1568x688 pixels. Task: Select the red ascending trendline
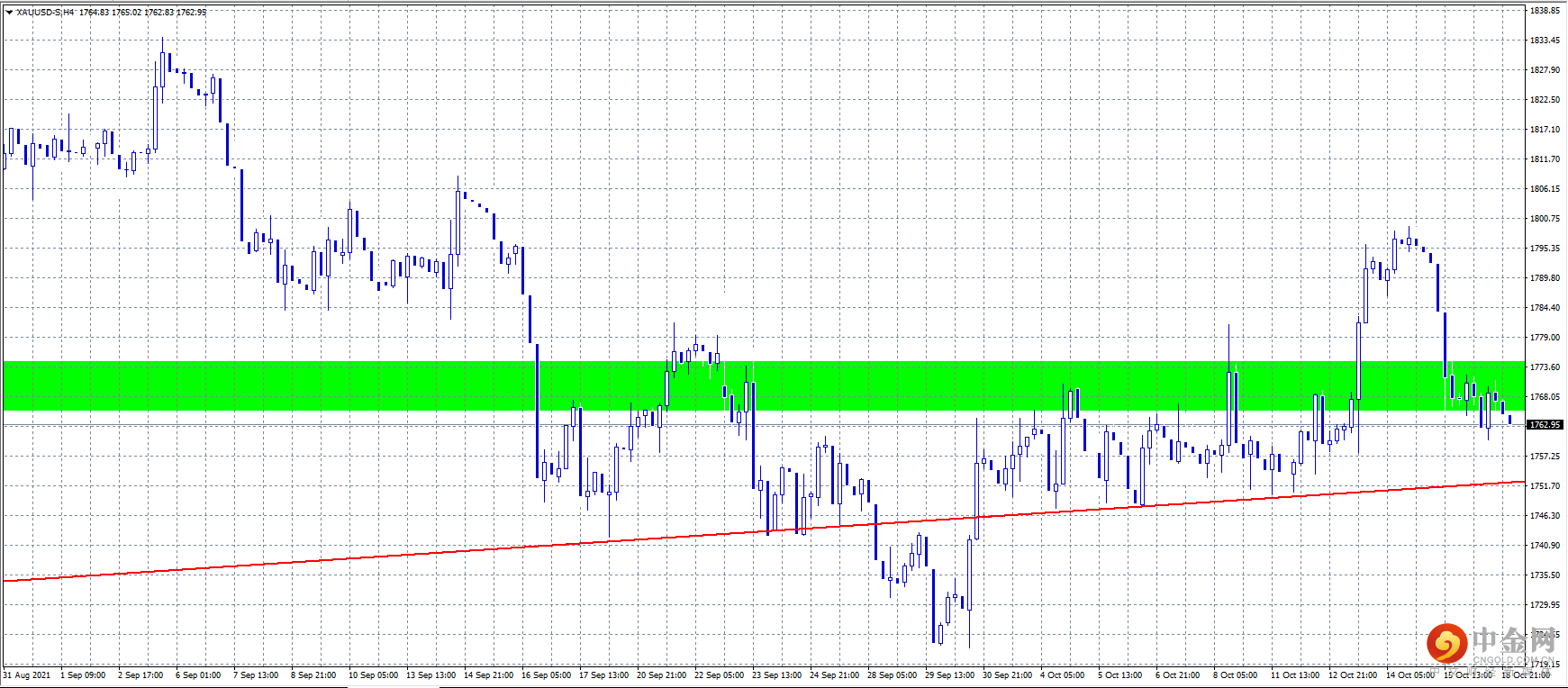pos(763,531)
